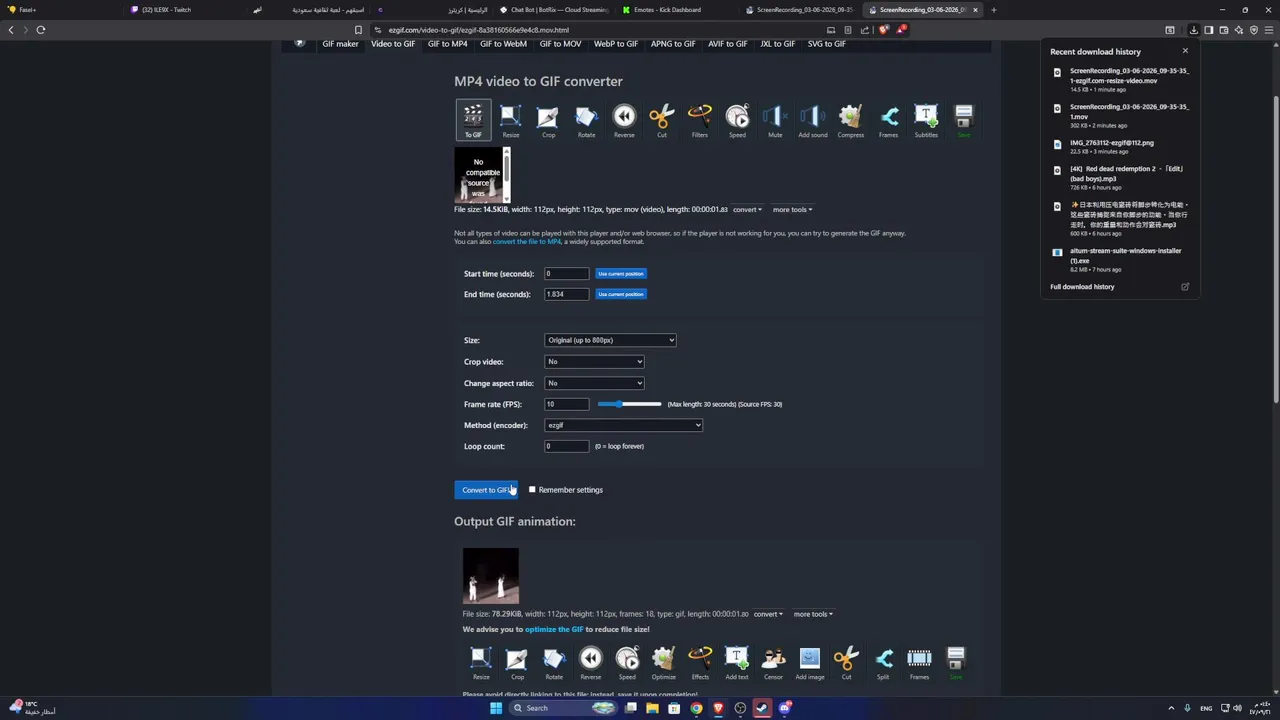Image resolution: width=1280 pixels, height=720 pixels.
Task: Click the Loop count input field
Action: coord(566,446)
